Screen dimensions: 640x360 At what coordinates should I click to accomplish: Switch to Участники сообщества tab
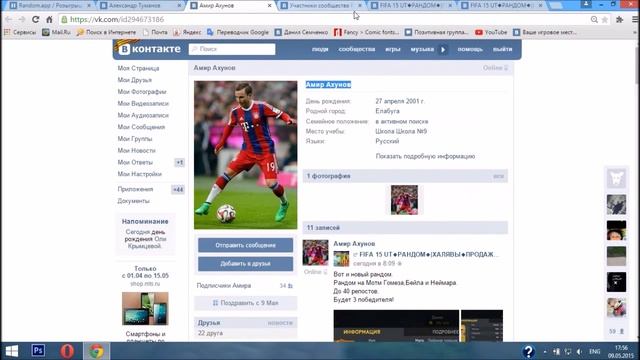click(320, 6)
